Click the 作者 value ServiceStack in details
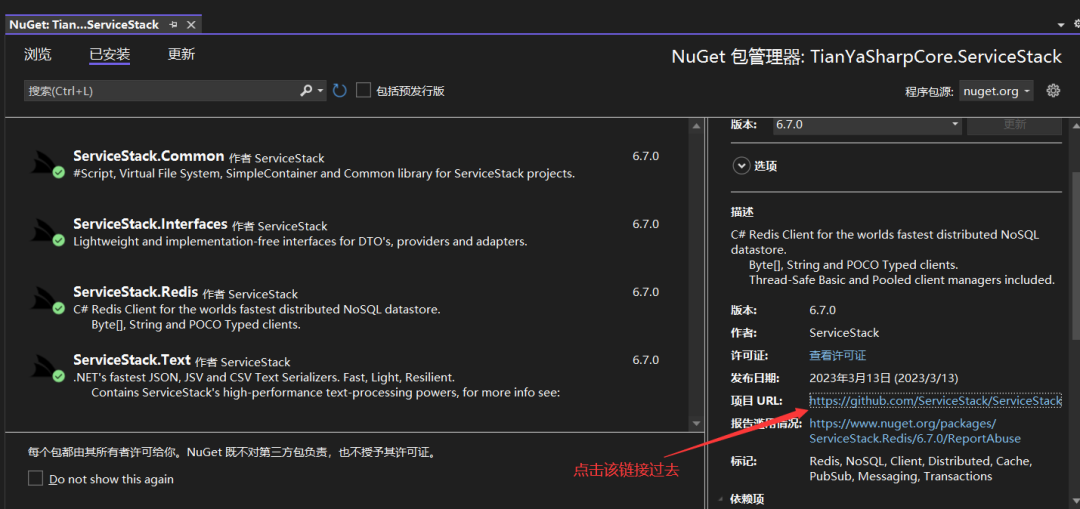The width and height of the screenshot is (1080, 509). 844,333
